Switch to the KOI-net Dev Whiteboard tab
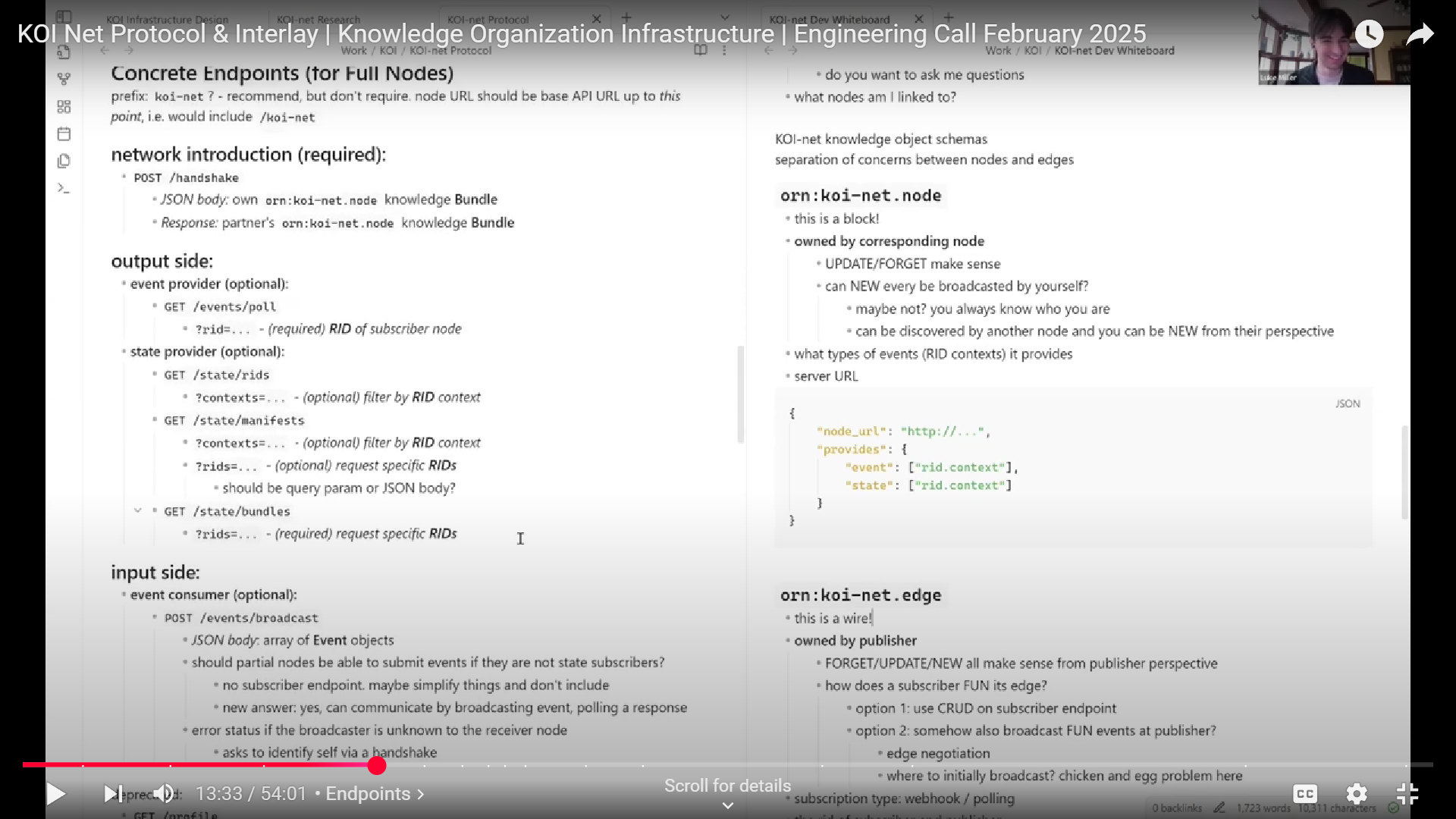The image size is (1456, 819). point(830,19)
